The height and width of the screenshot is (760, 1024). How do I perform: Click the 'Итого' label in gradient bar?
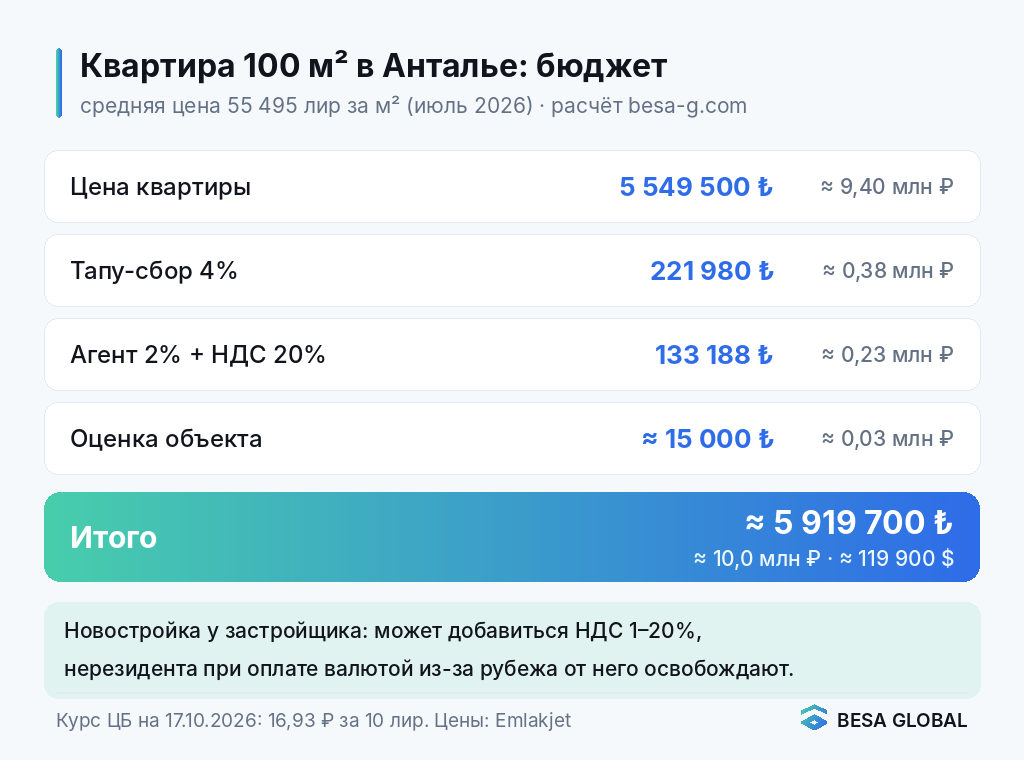tap(114, 537)
